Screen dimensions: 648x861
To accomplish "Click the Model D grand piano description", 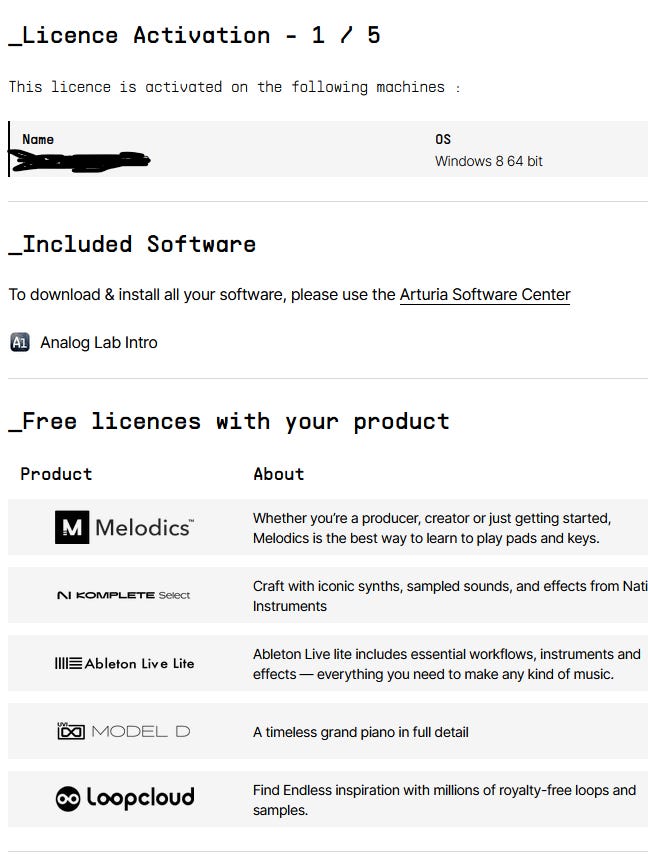I will click(360, 732).
